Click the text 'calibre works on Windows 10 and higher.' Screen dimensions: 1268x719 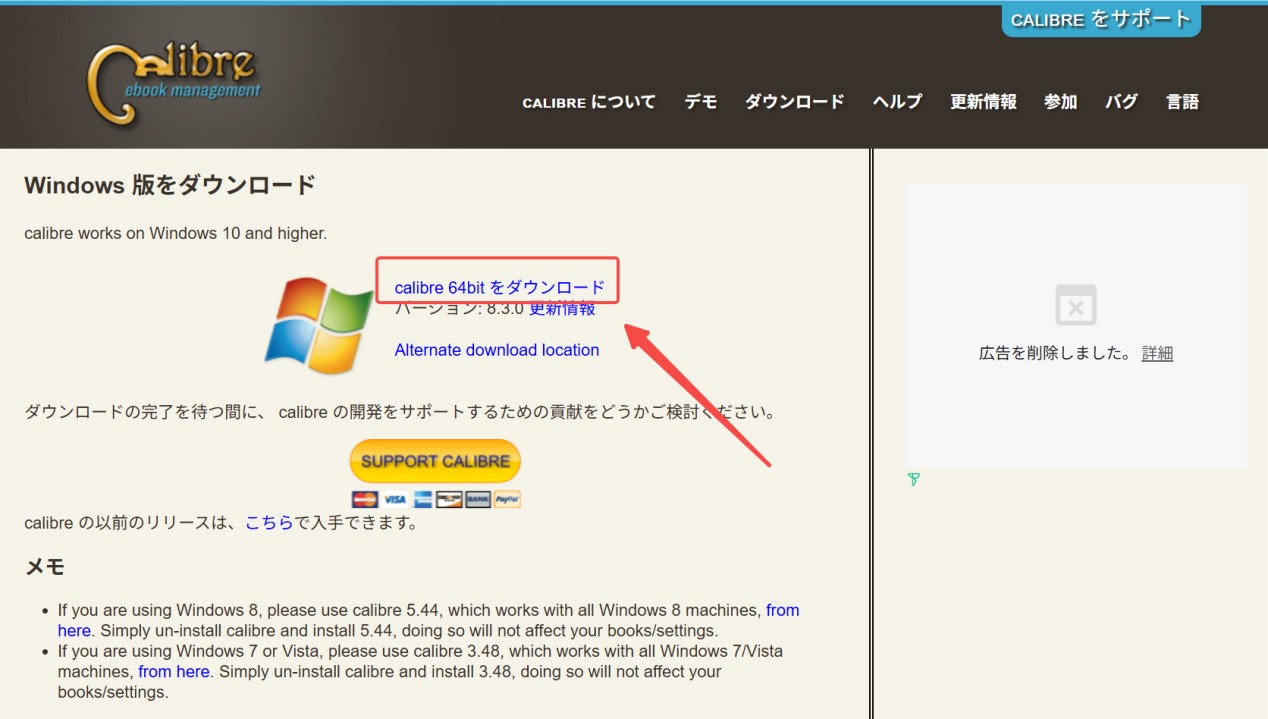[176, 233]
